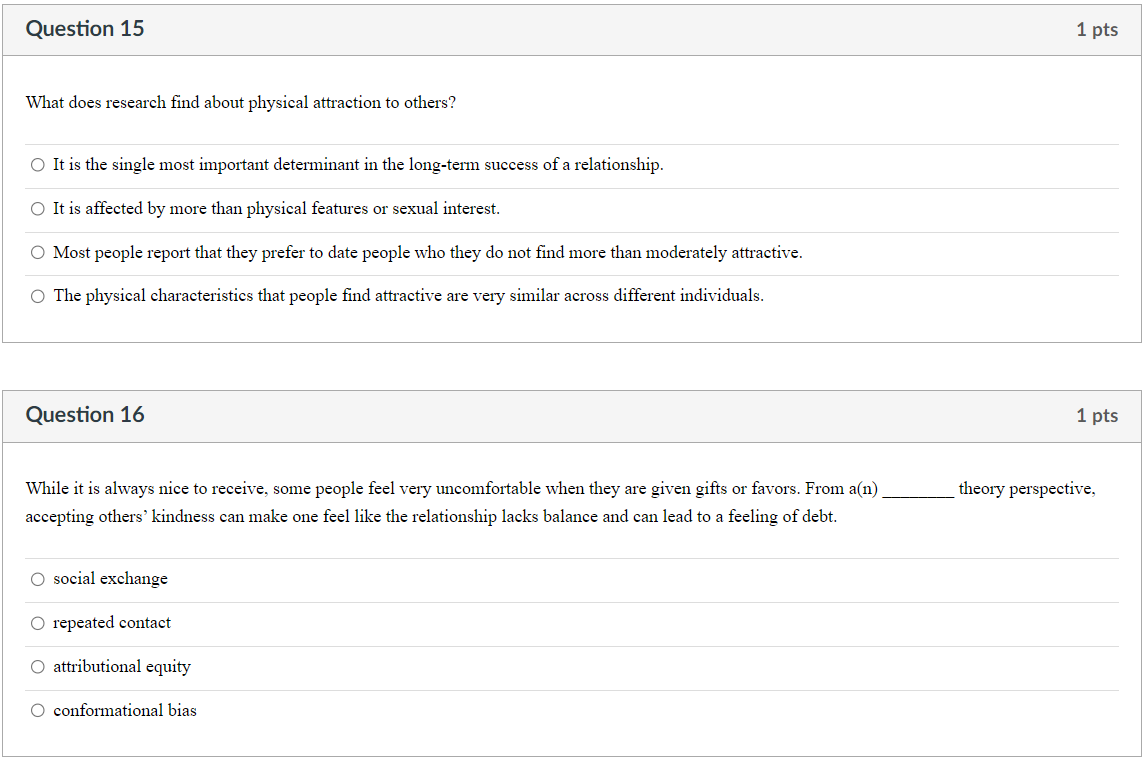Click the 'What does research find' question text
The height and width of the screenshot is (757, 1142).
[x=240, y=103]
